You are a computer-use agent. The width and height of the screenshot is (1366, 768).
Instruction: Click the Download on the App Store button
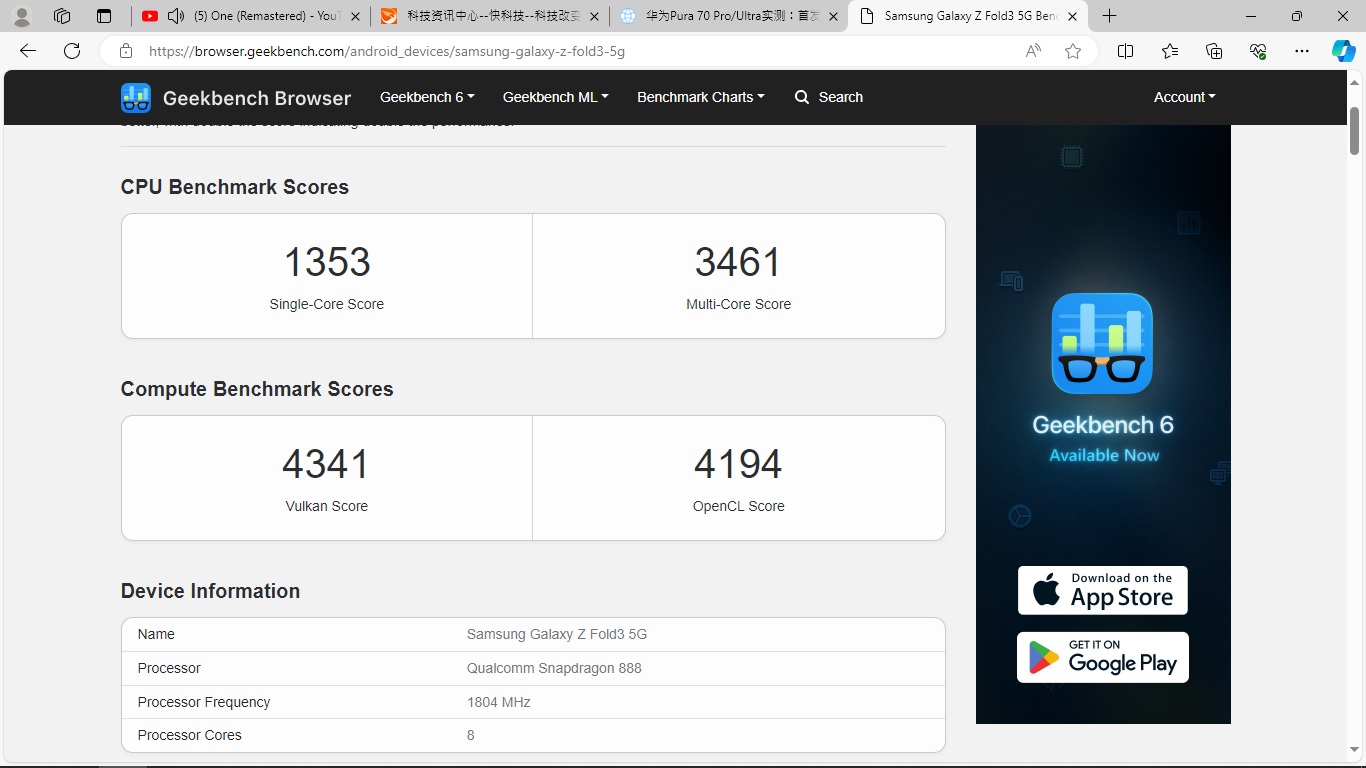pos(1102,590)
